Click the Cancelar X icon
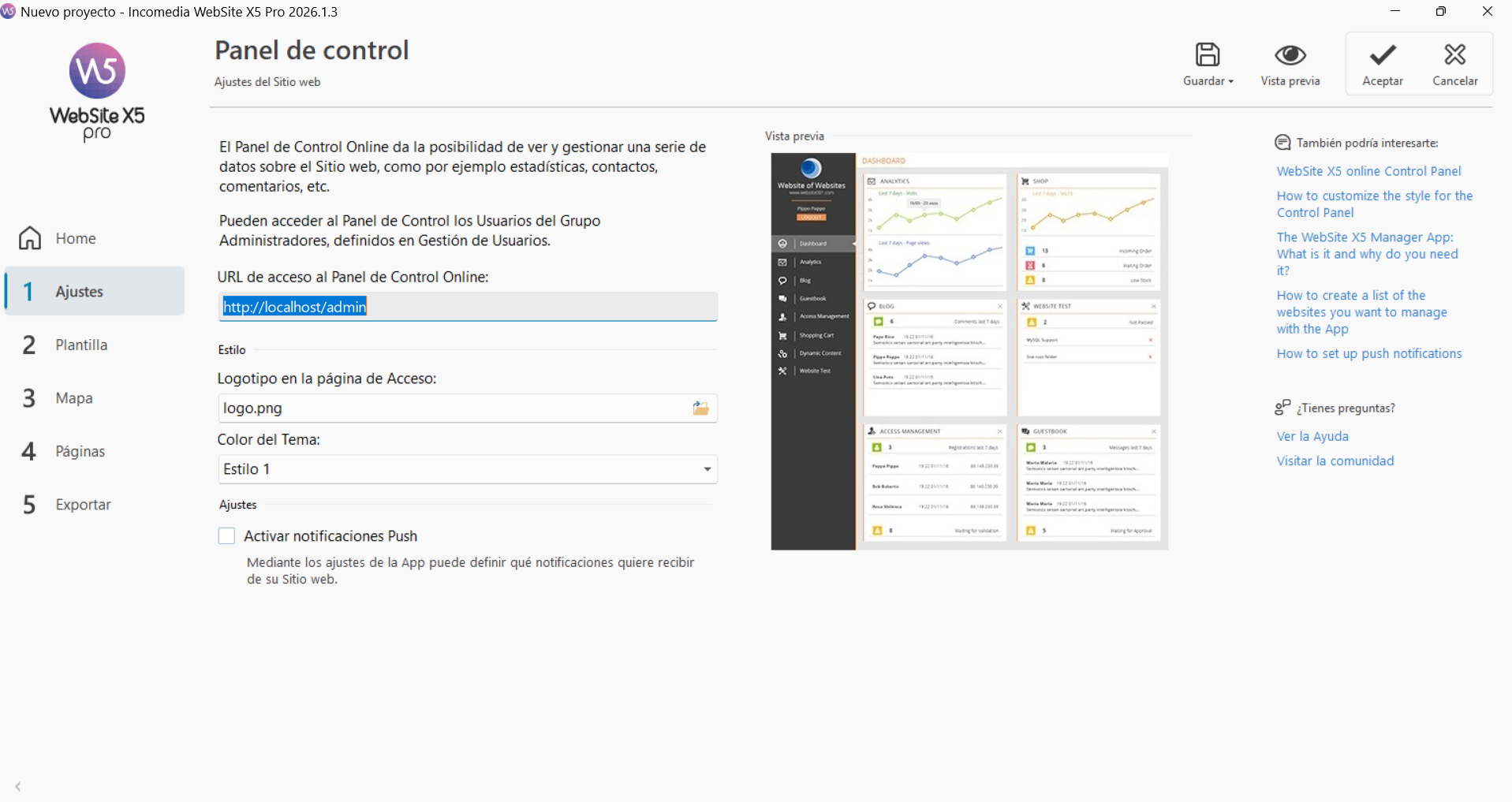The width and height of the screenshot is (1512, 802). [x=1454, y=55]
